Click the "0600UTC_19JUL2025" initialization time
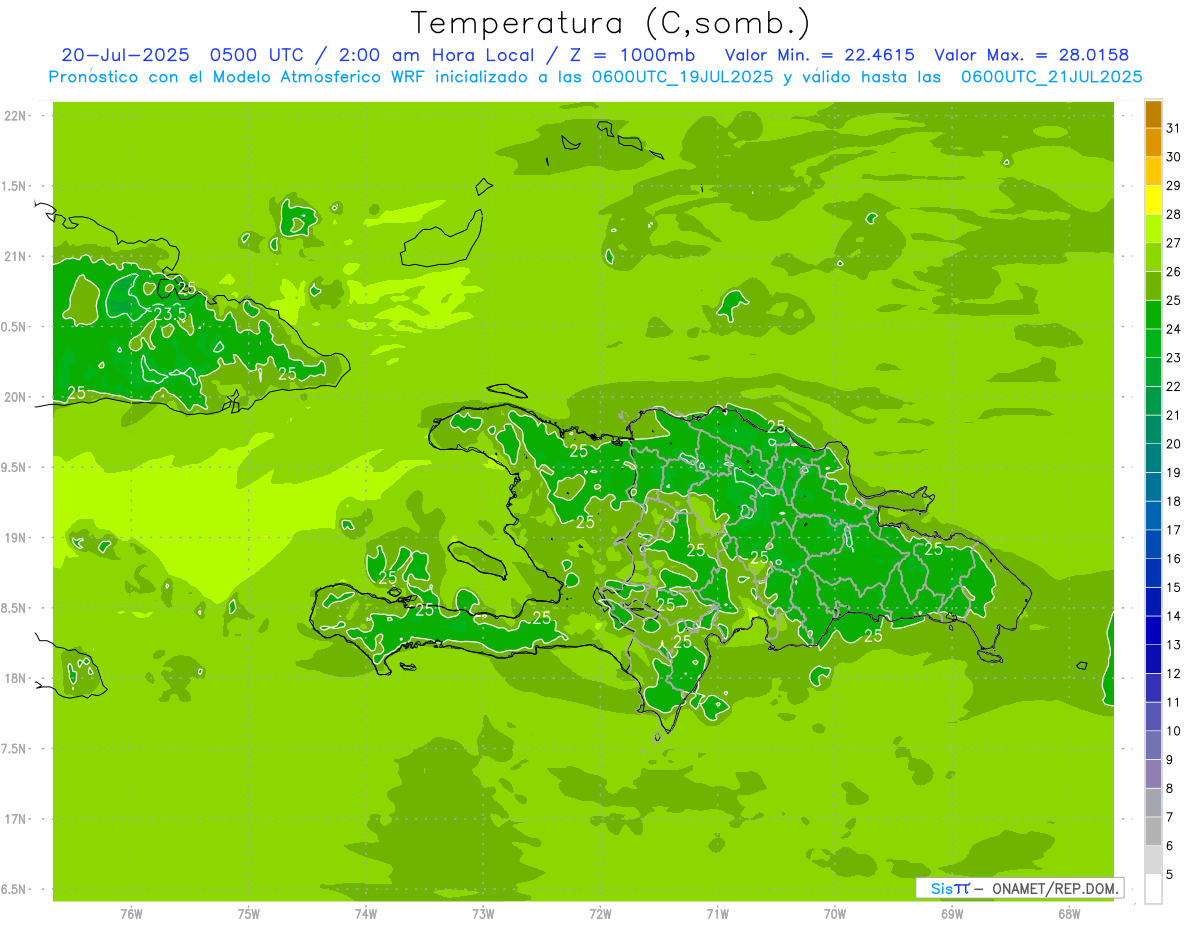The width and height of the screenshot is (1200, 927). 682,77
